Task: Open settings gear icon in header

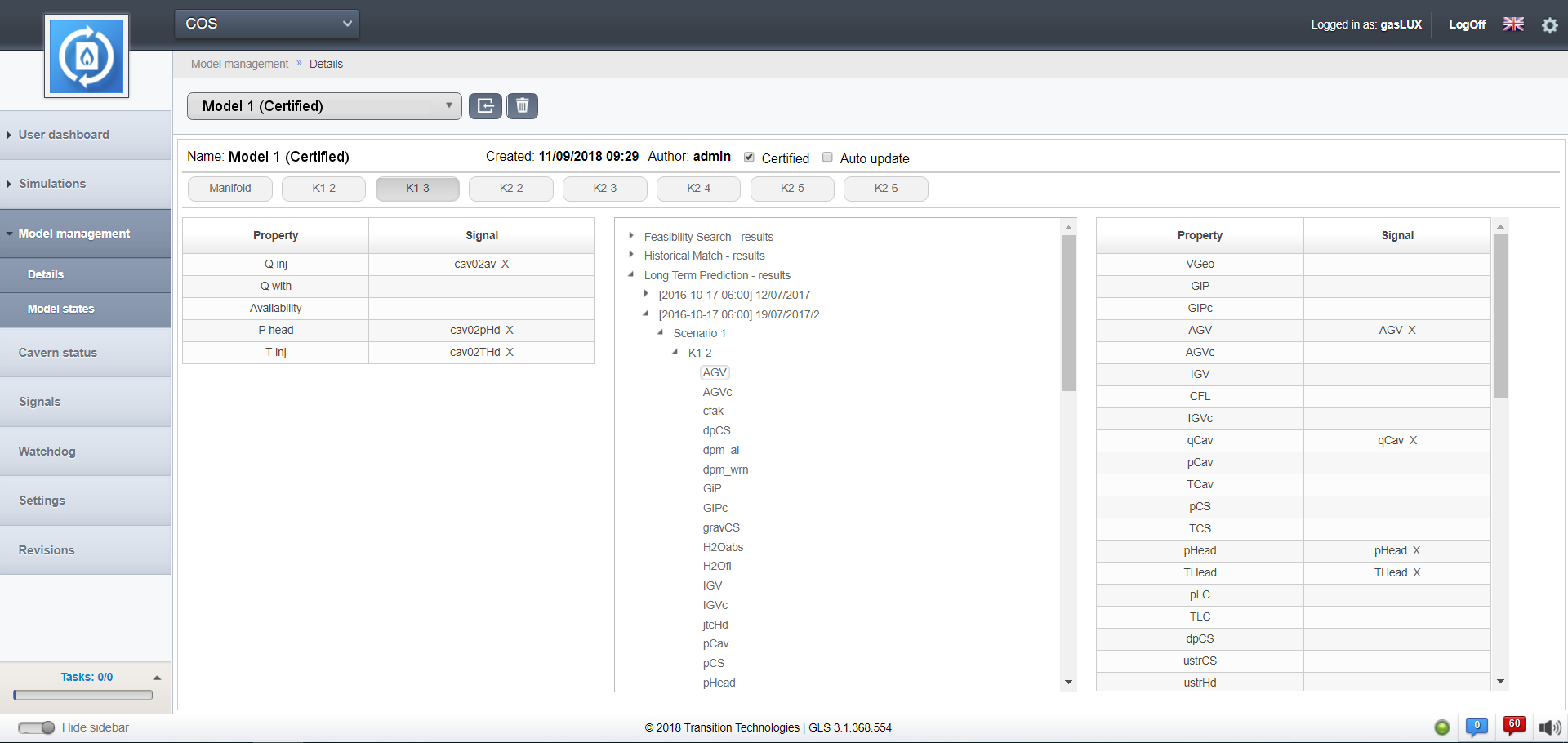Action: tap(1549, 24)
